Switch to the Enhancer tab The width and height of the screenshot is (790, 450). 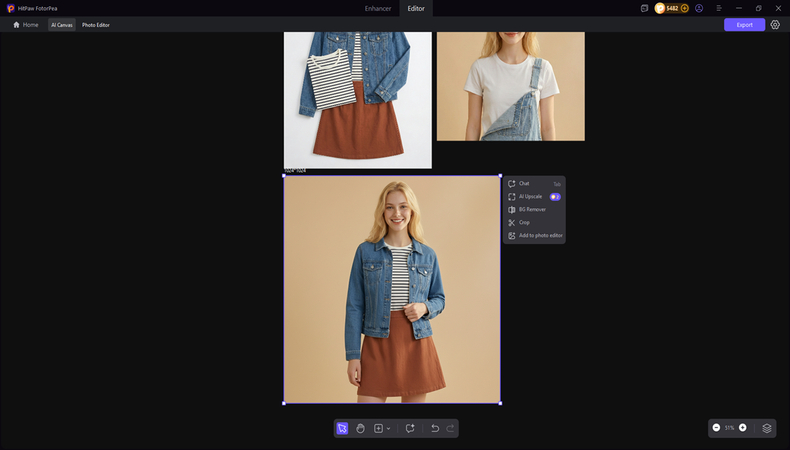378,9
